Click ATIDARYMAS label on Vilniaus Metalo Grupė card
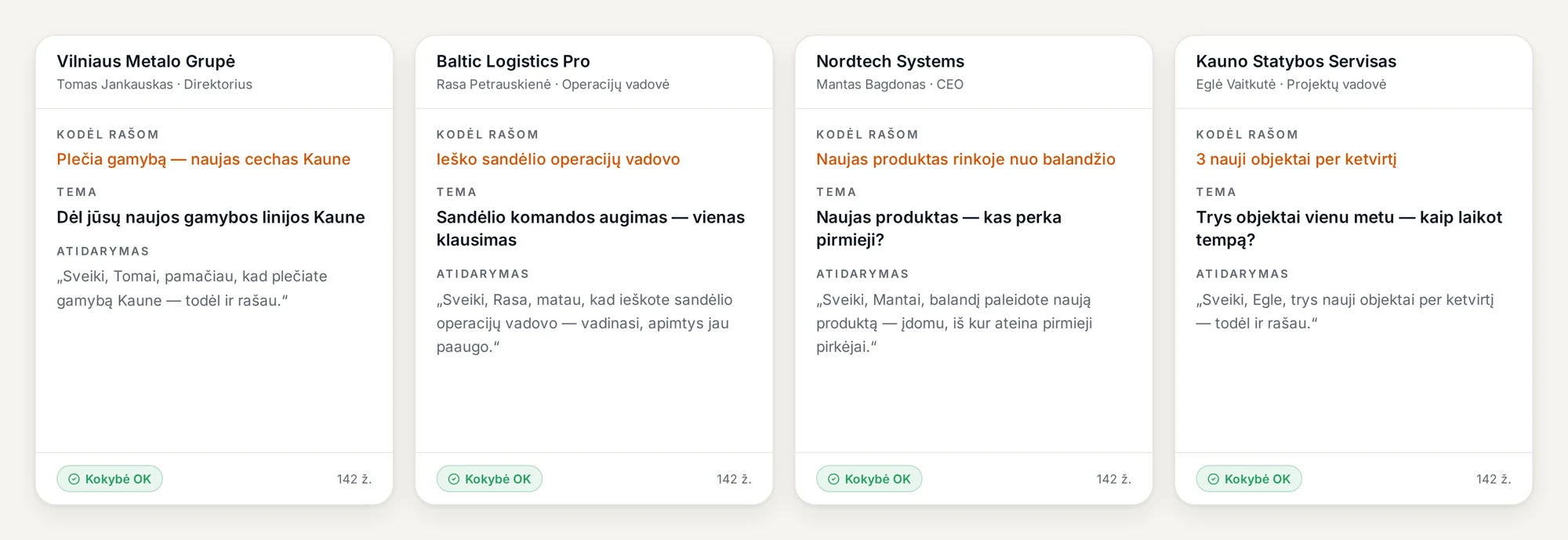The image size is (1568, 540). [x=103, y=252]
